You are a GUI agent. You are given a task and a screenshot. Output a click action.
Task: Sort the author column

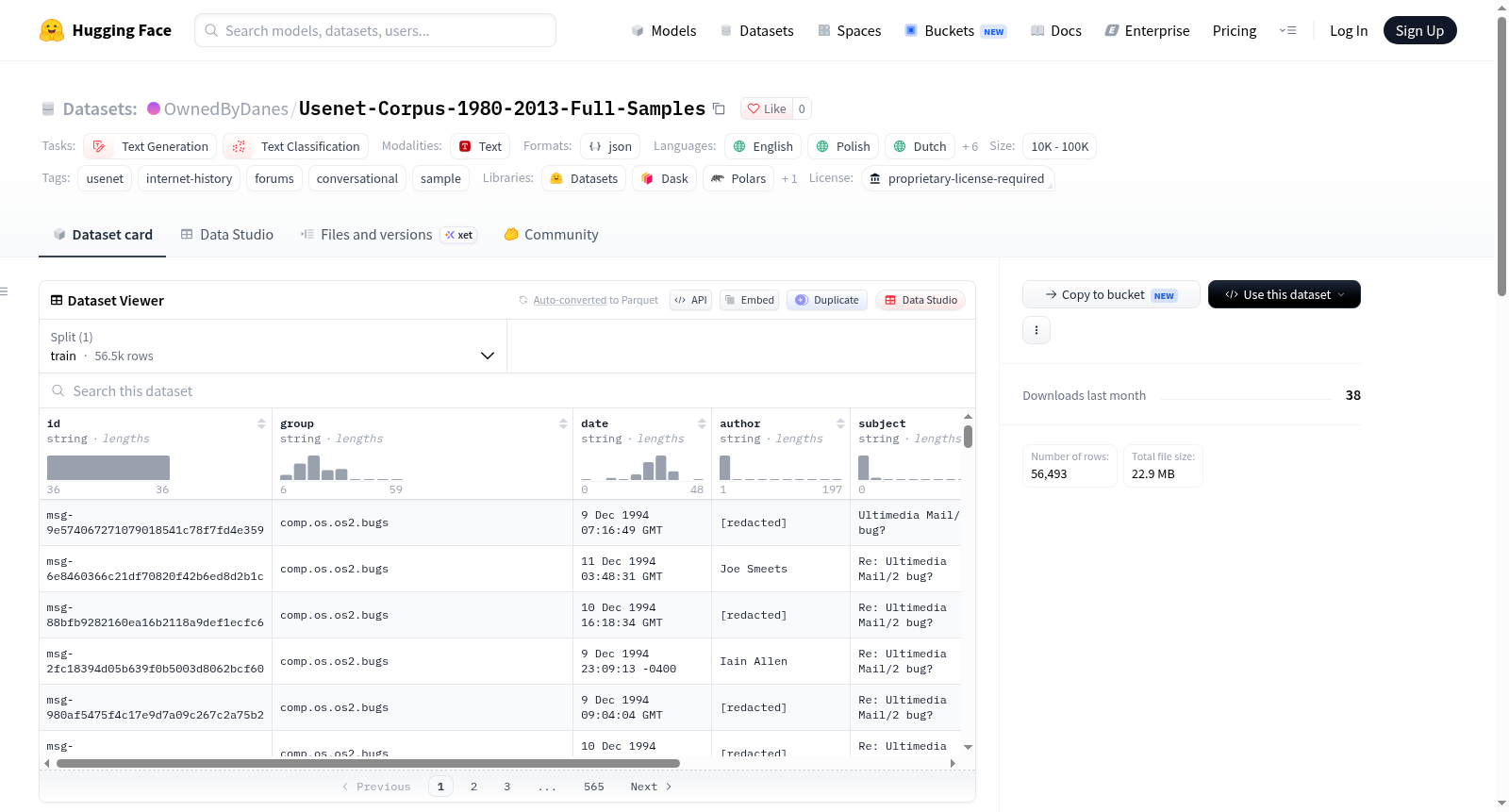840,423
